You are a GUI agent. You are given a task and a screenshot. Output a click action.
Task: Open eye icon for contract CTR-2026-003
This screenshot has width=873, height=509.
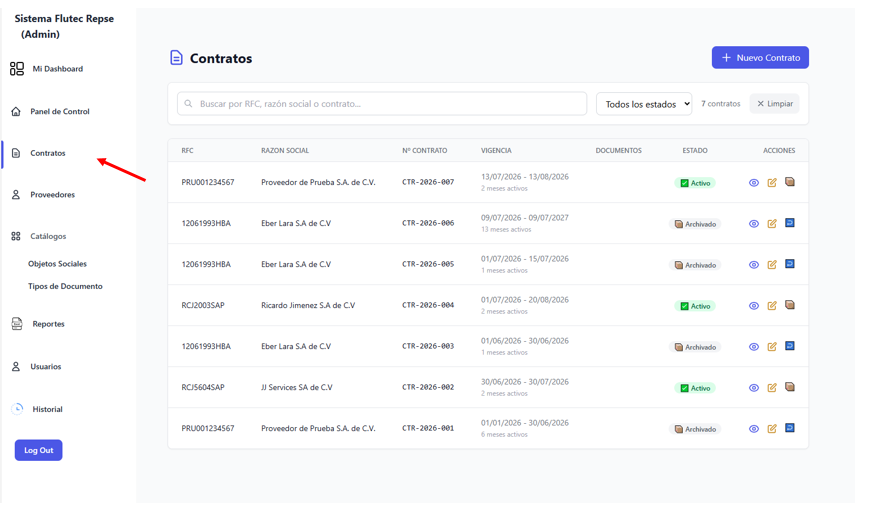click(754, 346)
